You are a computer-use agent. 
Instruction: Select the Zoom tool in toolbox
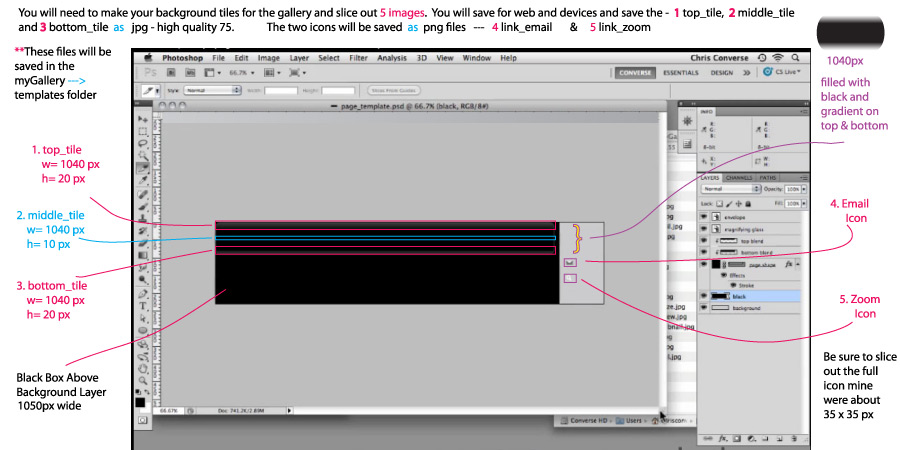coord(142,380)
